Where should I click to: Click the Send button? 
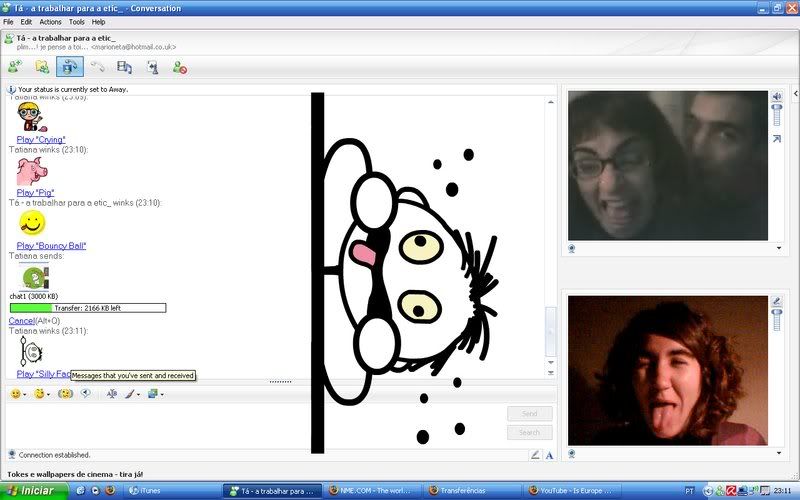point(530,414)
